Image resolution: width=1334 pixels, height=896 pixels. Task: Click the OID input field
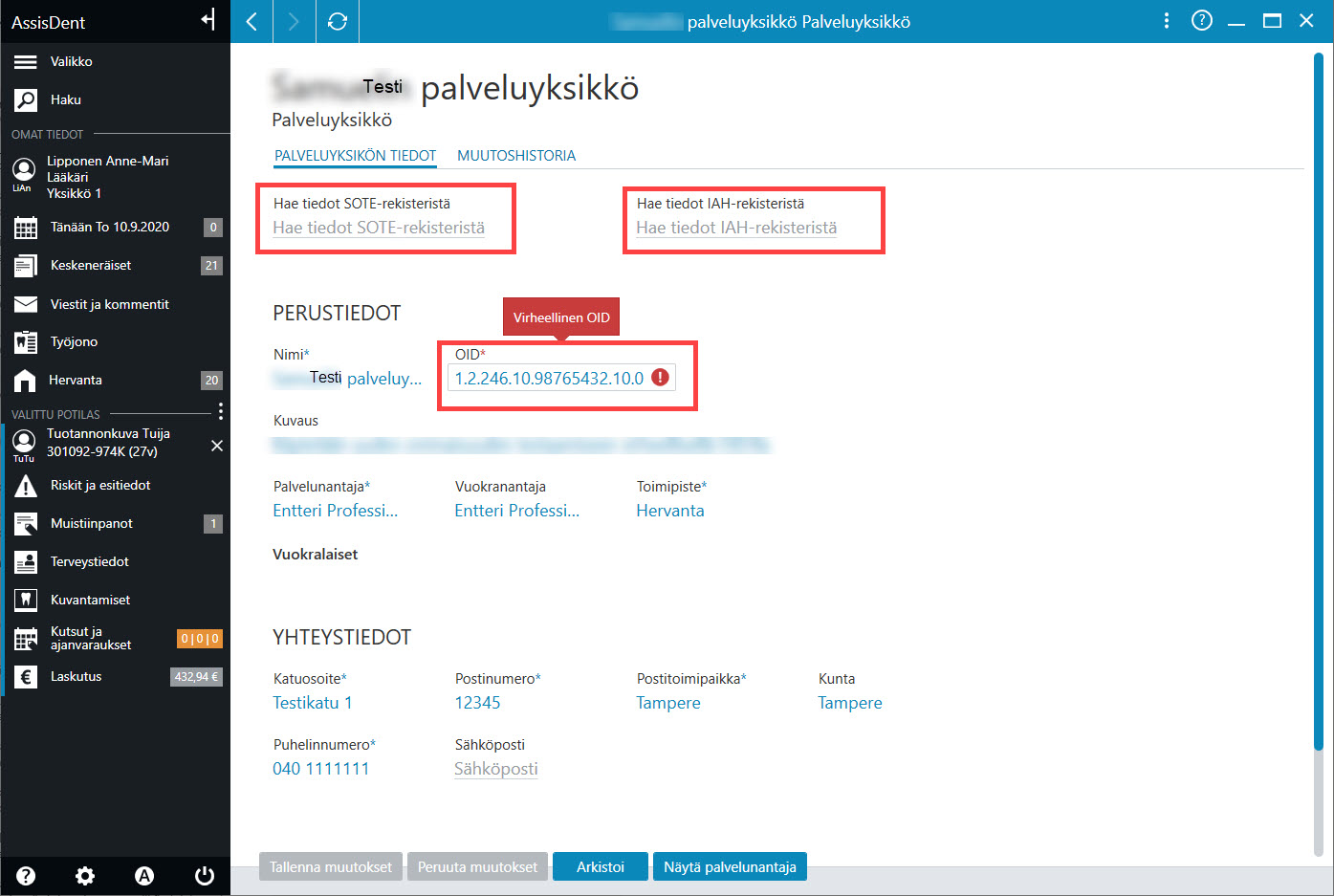561,378
